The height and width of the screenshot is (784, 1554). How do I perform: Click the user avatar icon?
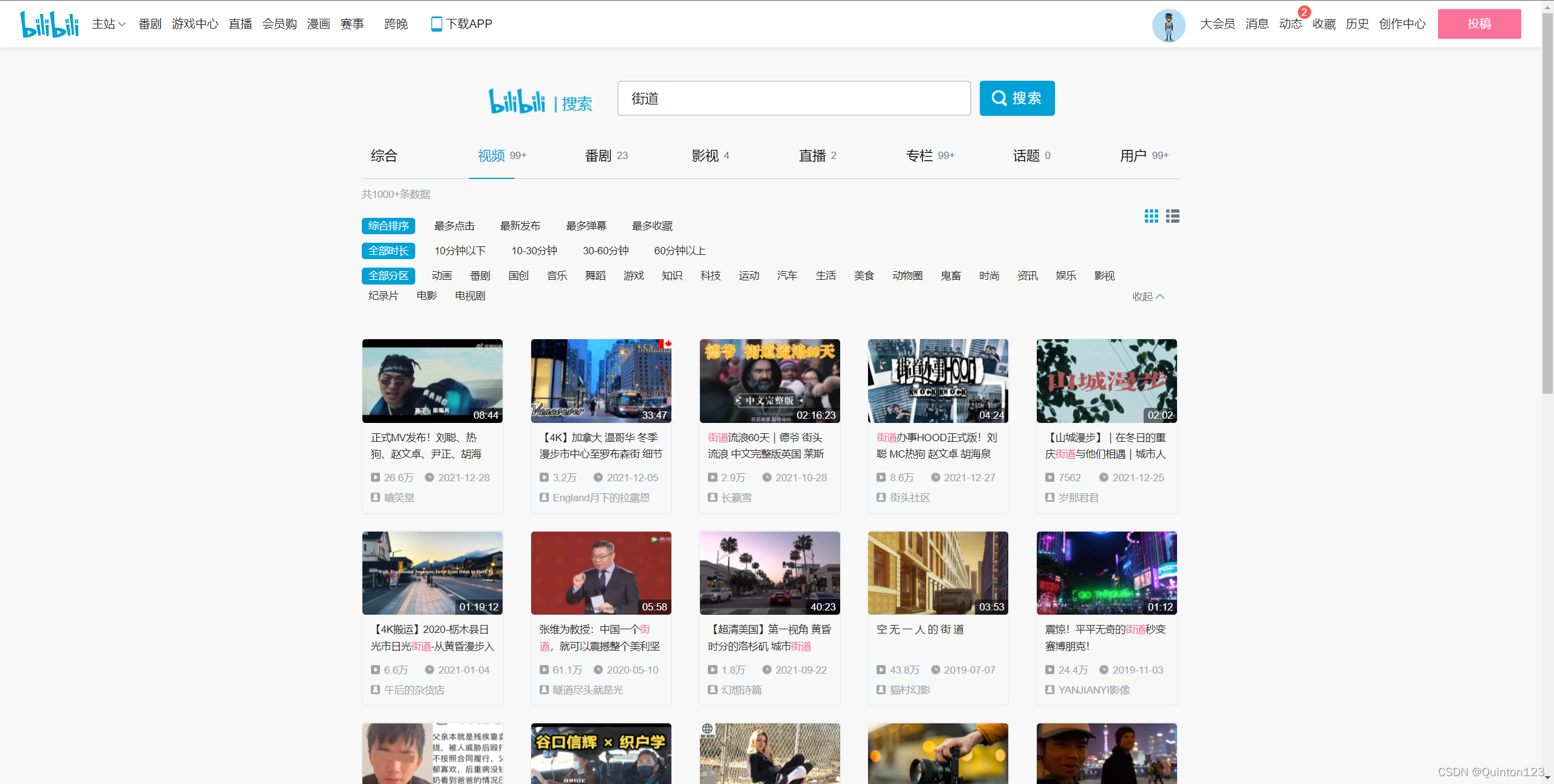(1169, 25)
